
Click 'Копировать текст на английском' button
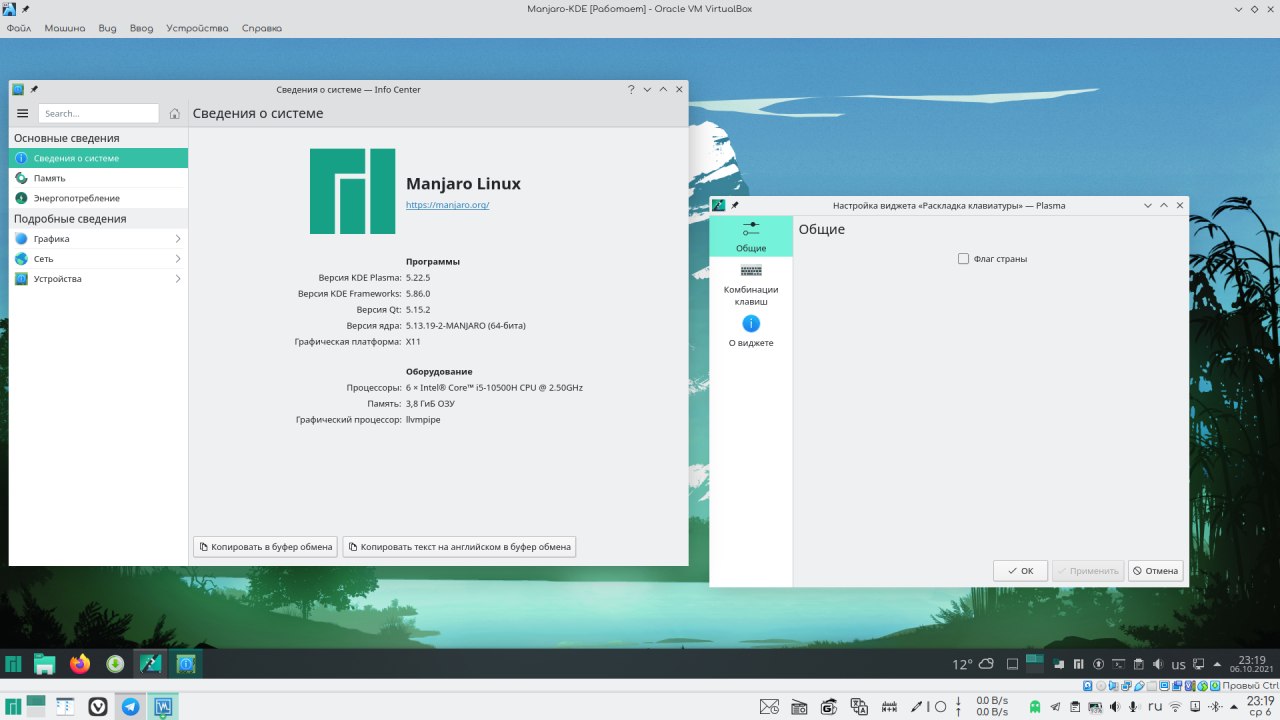pos(459,547)
